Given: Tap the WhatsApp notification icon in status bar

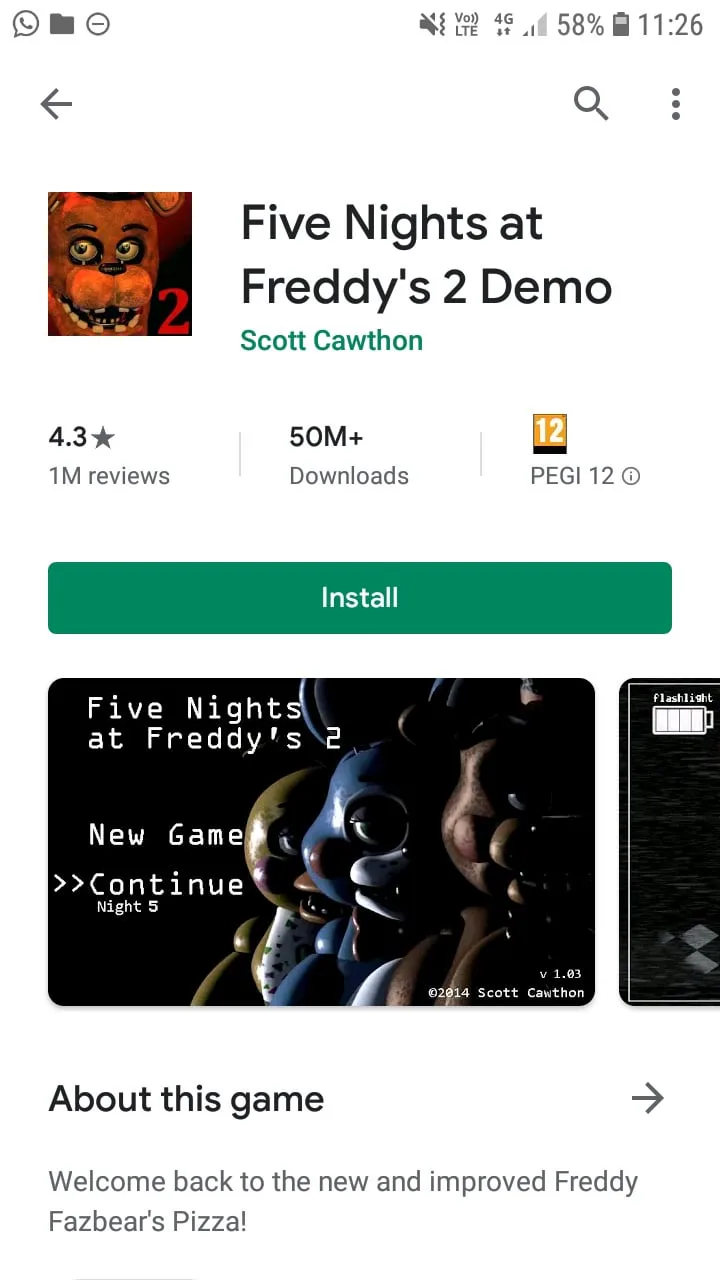Looking at the screenshot, I should [26, 24].
